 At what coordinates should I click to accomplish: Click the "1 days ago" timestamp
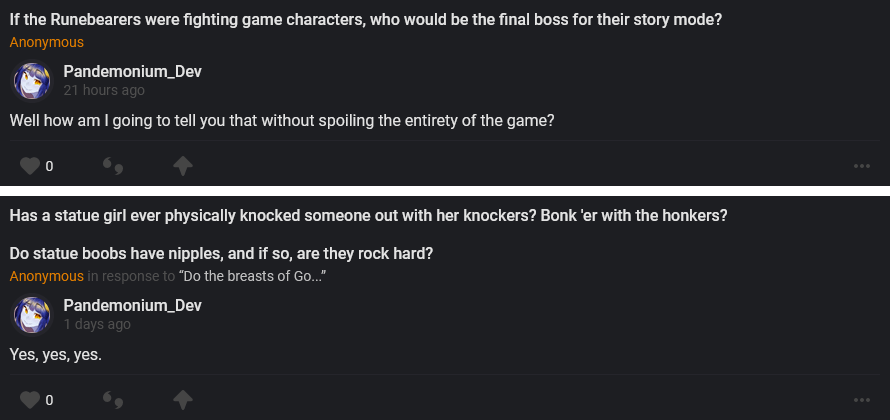click(x=97, y=324)
